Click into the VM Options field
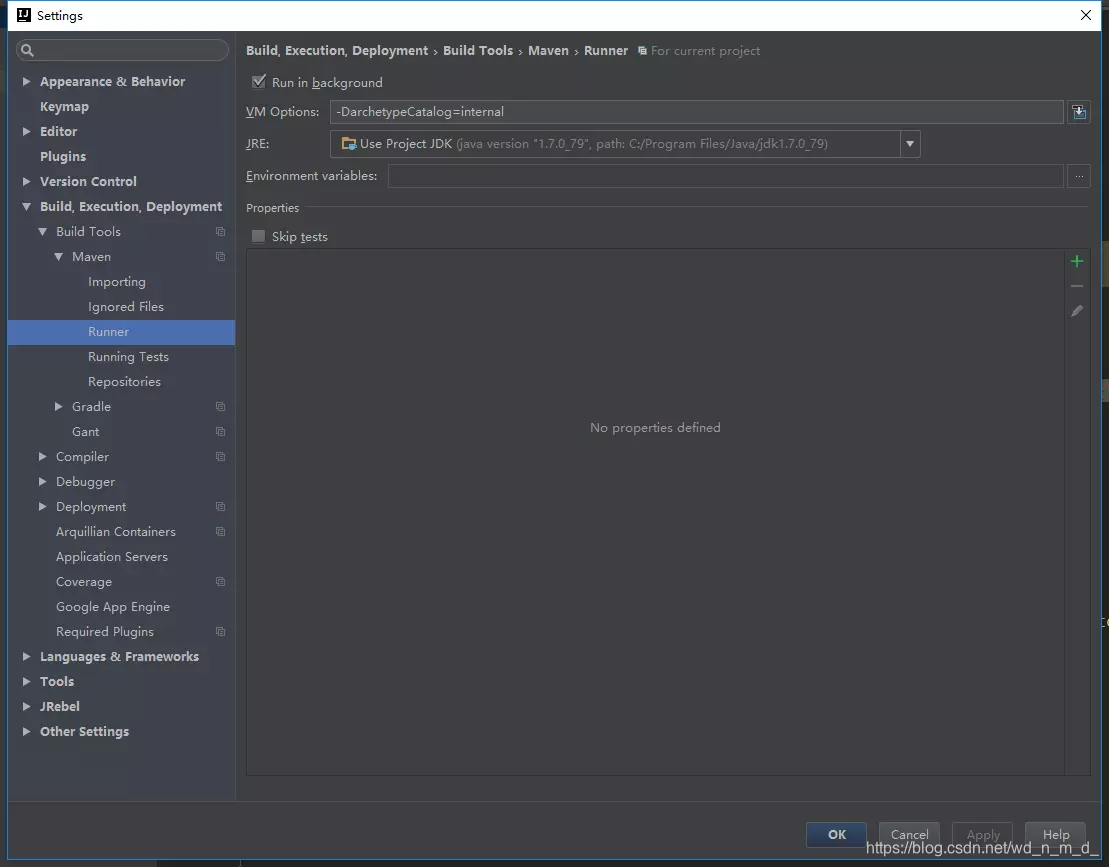The height and width of the screenshot is (867, 1109). tap(697, 112)
